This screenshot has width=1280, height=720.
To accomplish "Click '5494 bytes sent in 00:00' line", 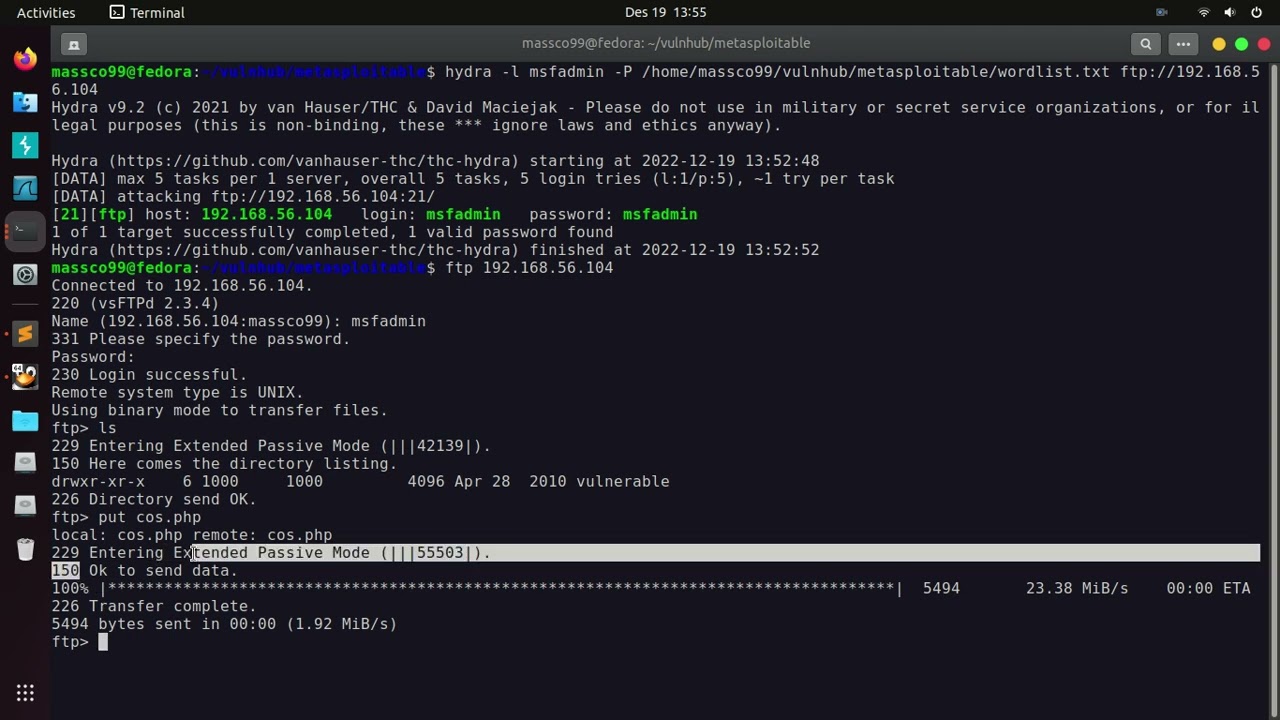I will pos(224,624).
